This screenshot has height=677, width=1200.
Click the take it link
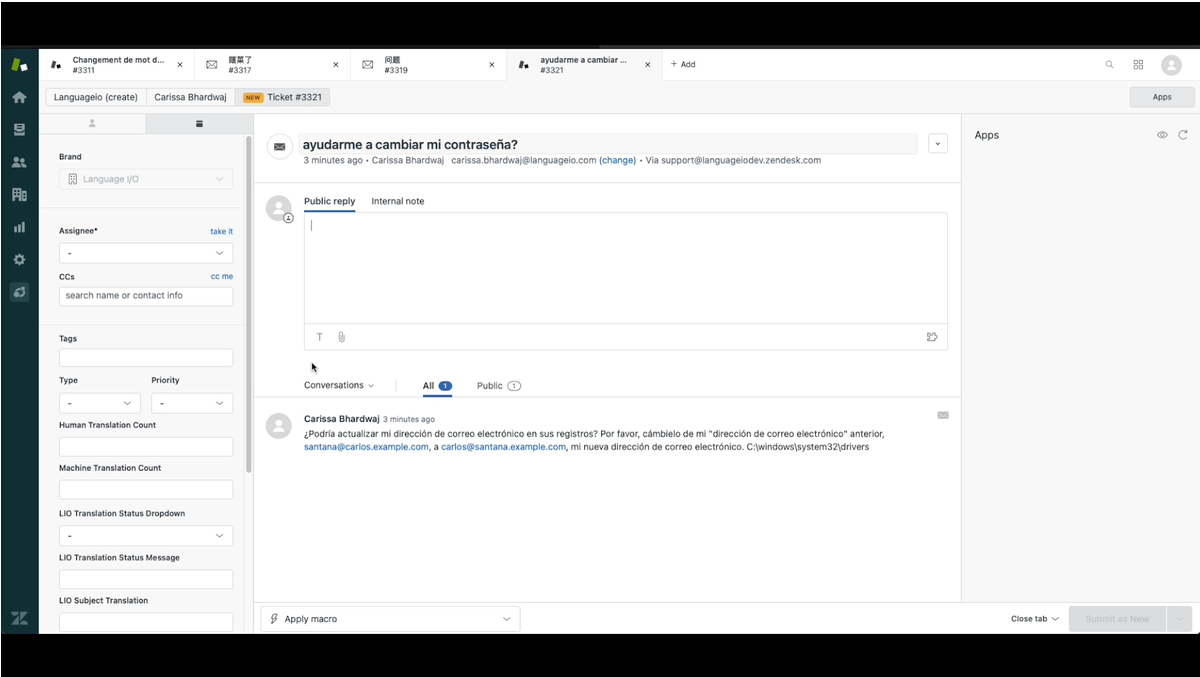coord(221,231)
